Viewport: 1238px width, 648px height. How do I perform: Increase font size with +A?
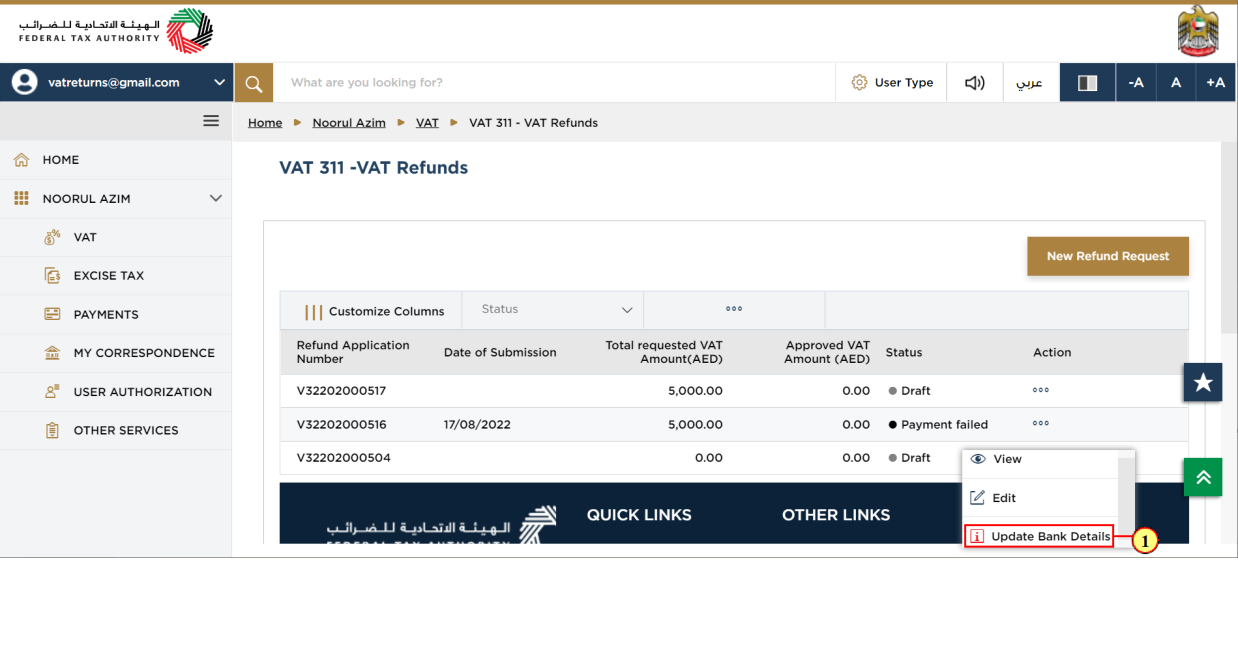[x=1216, y=83]
